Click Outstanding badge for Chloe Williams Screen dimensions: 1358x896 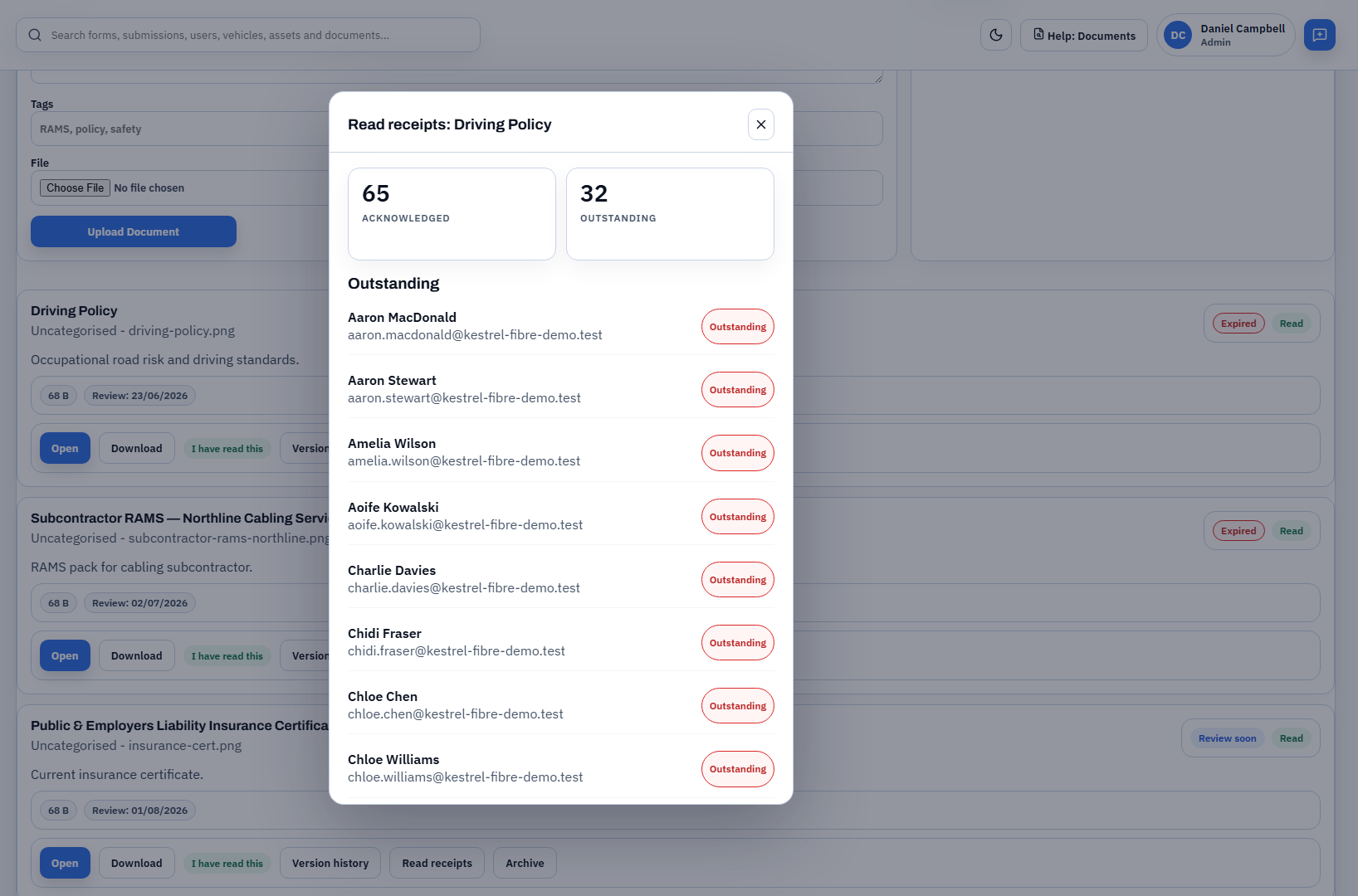737,769
